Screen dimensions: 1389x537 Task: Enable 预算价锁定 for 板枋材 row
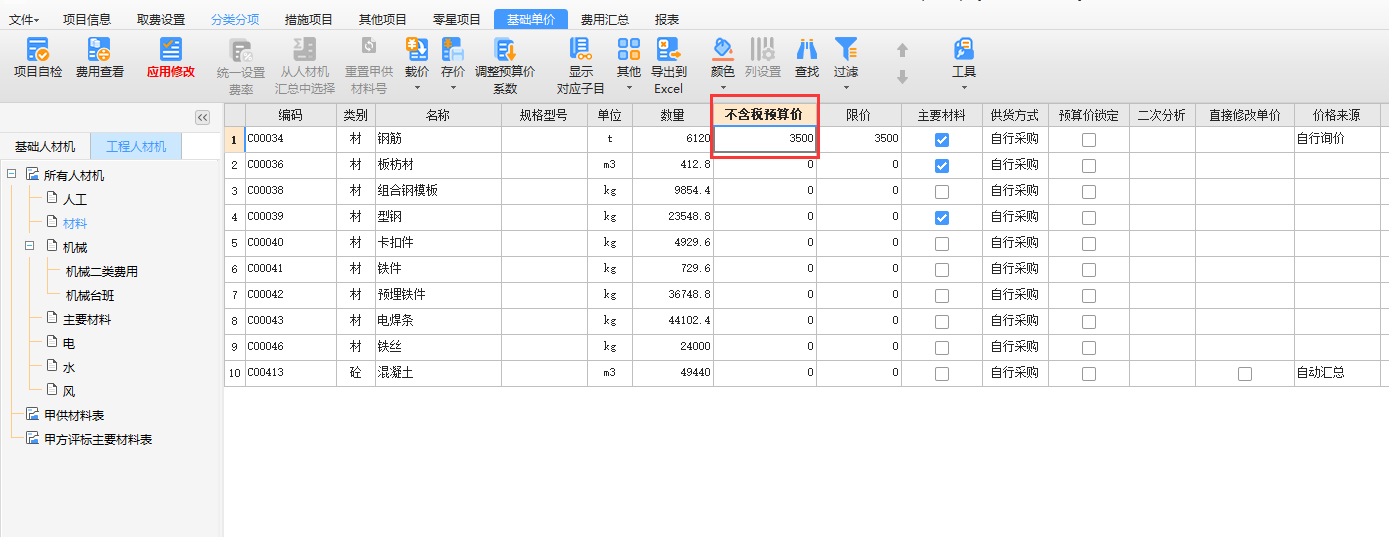[1089, 166]
